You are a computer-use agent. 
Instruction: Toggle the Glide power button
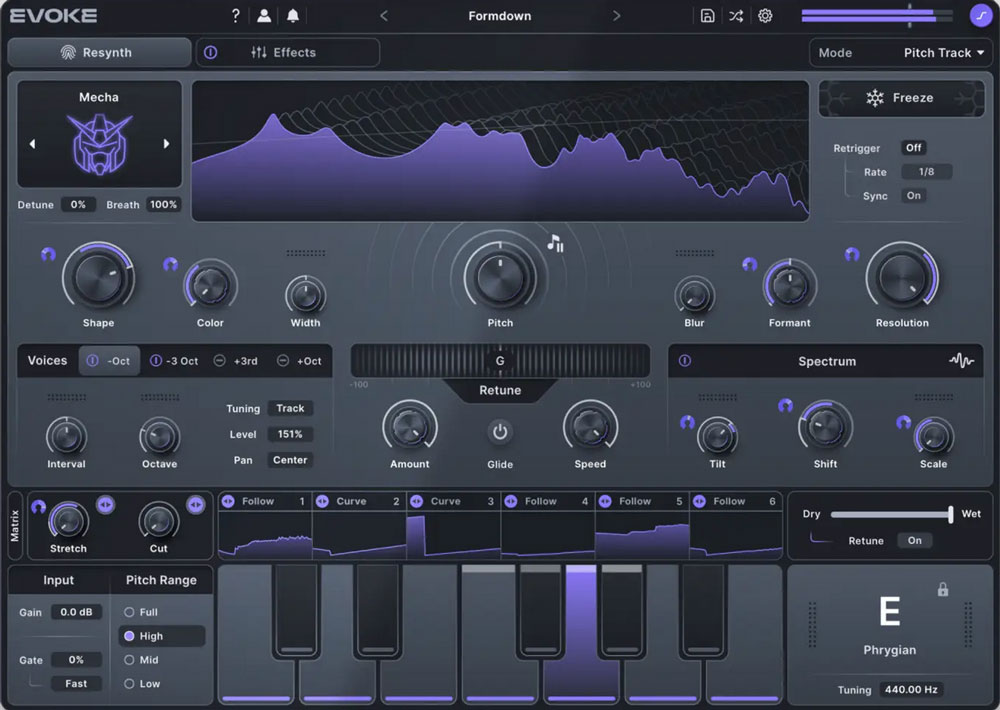coord(500,432)
